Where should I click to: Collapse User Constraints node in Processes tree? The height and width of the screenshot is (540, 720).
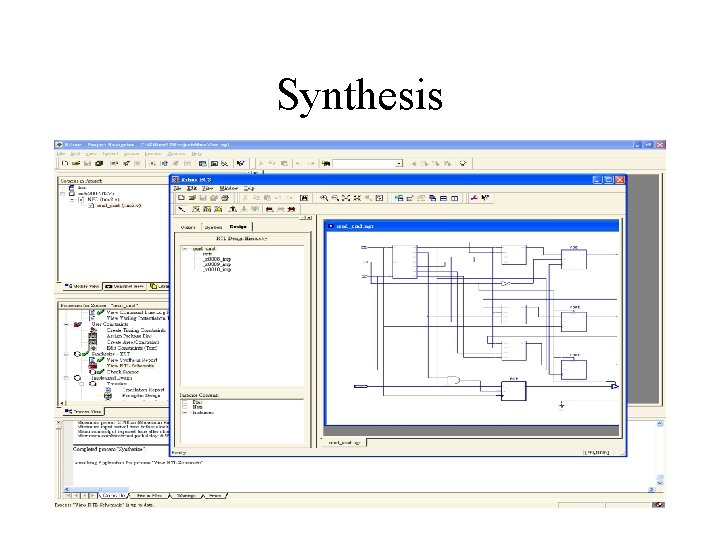coord(66,324)
